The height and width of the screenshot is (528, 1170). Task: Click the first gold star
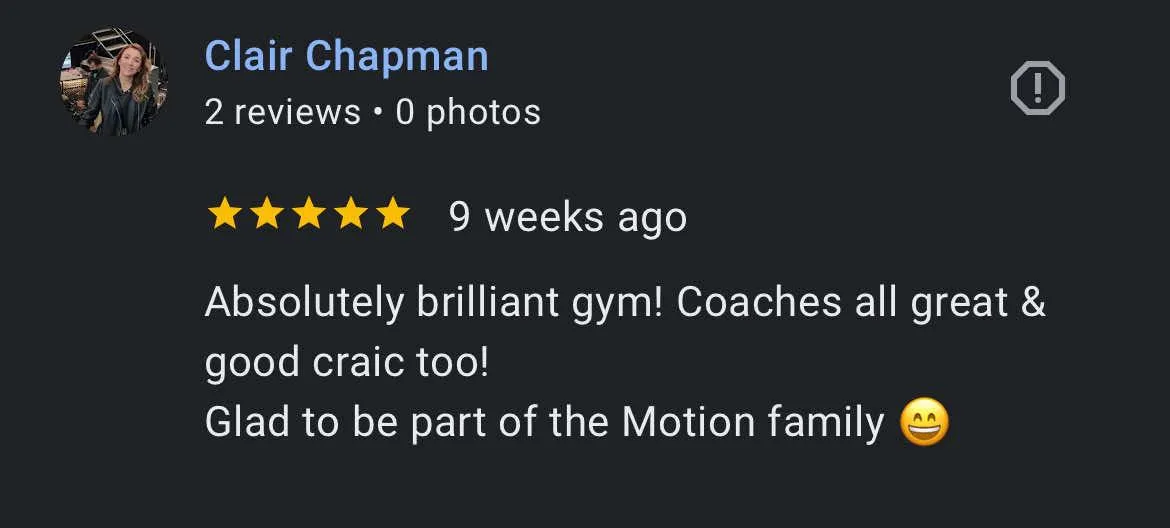(223, 214)
